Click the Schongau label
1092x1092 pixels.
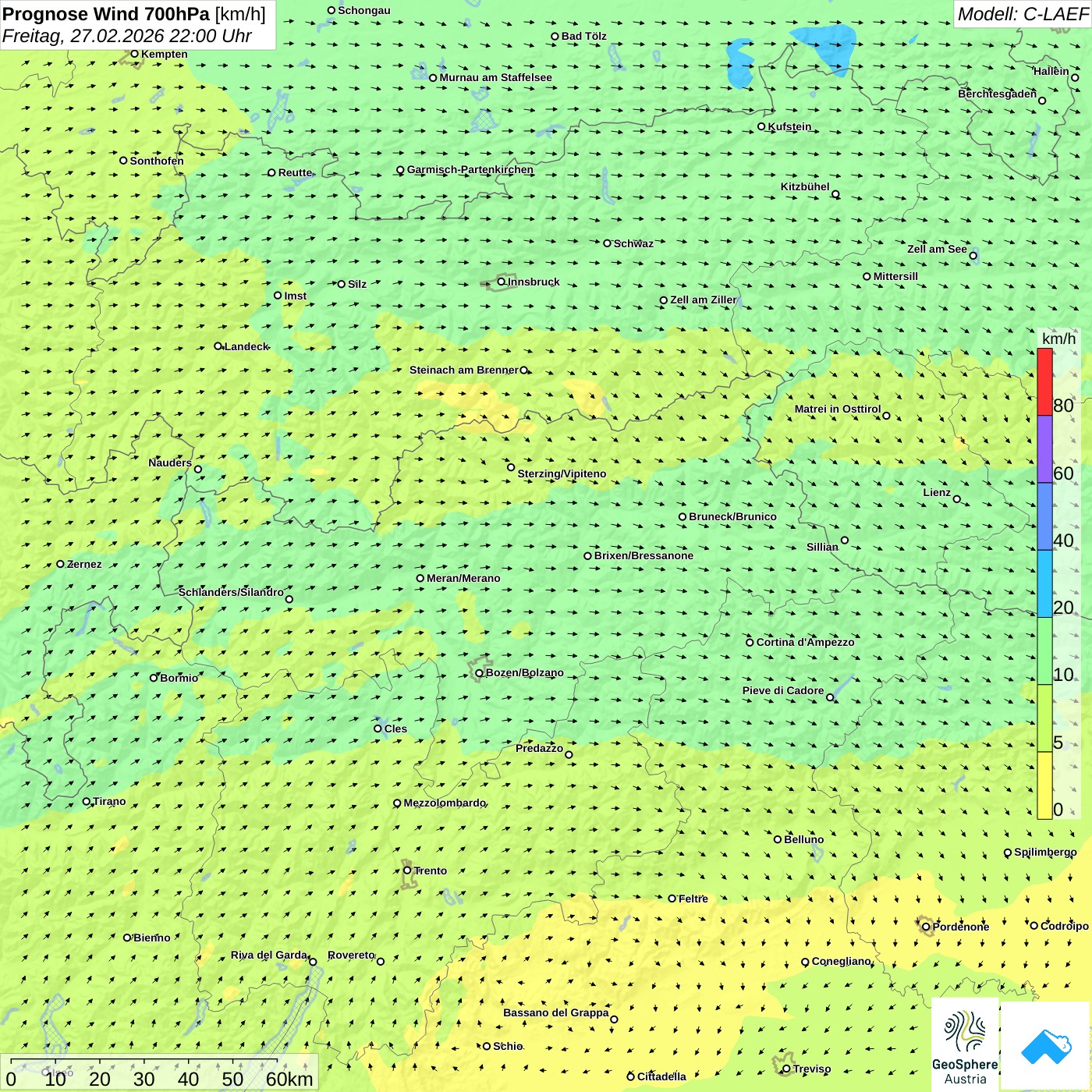pyautogui.click(x=364, y=10)
